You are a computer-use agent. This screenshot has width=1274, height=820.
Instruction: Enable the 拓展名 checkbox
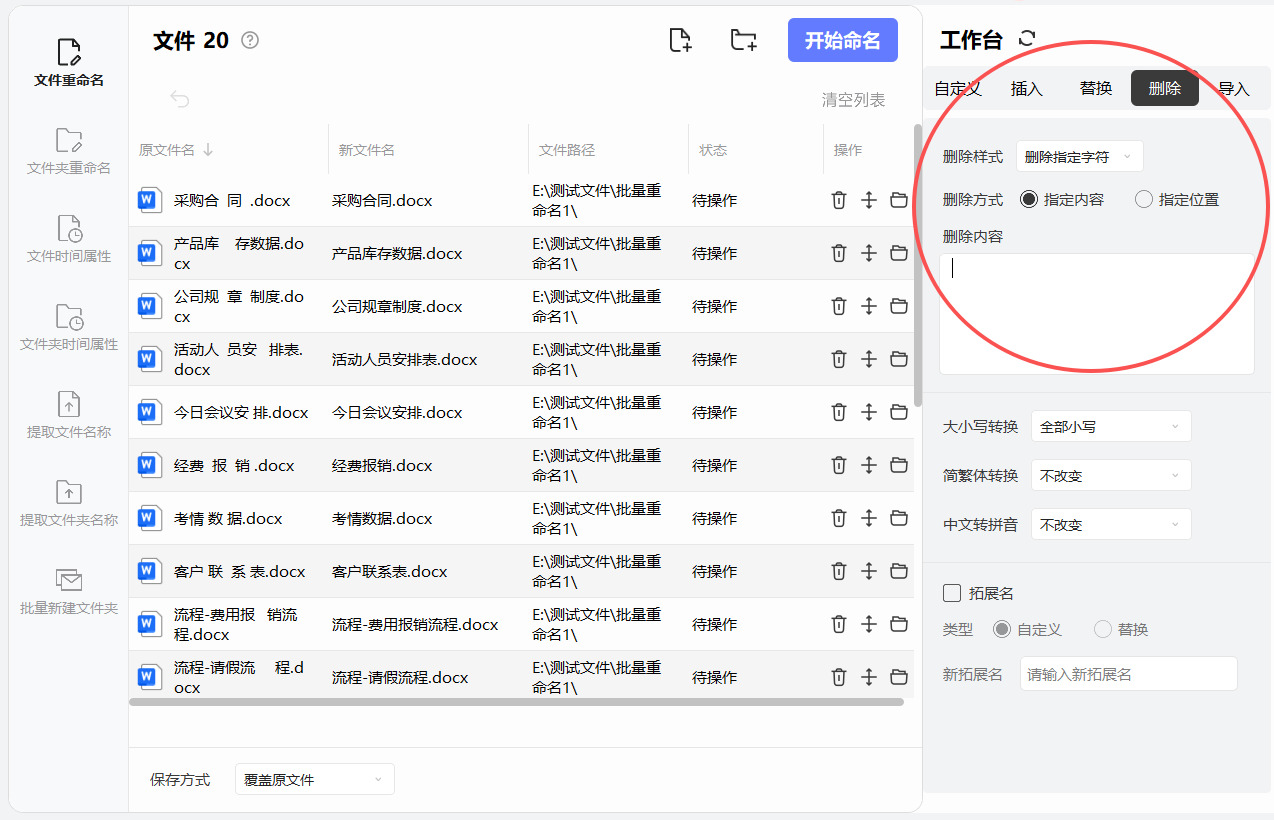[x=952, y=593]
